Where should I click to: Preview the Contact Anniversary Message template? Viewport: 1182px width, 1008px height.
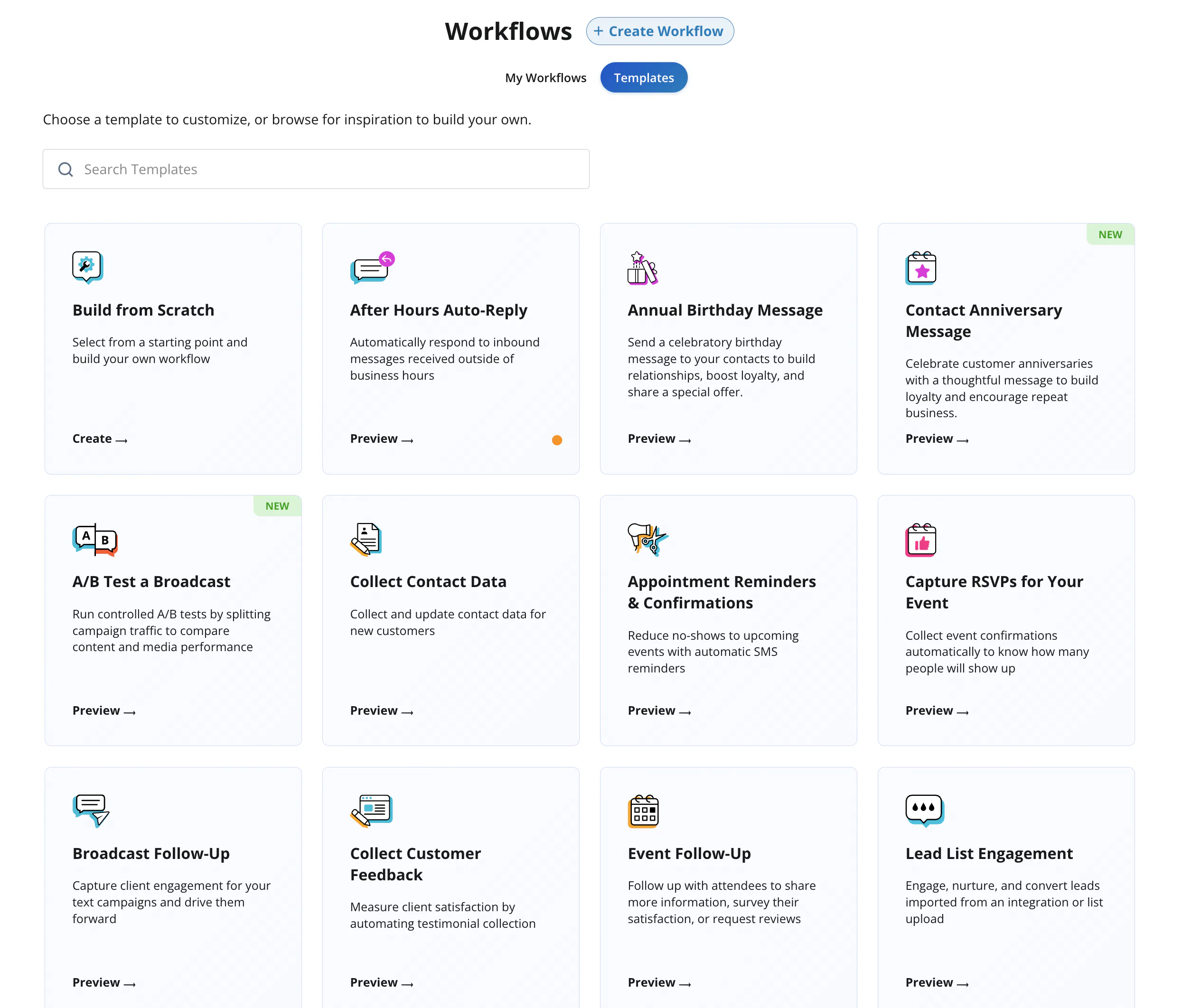point(937,439)
